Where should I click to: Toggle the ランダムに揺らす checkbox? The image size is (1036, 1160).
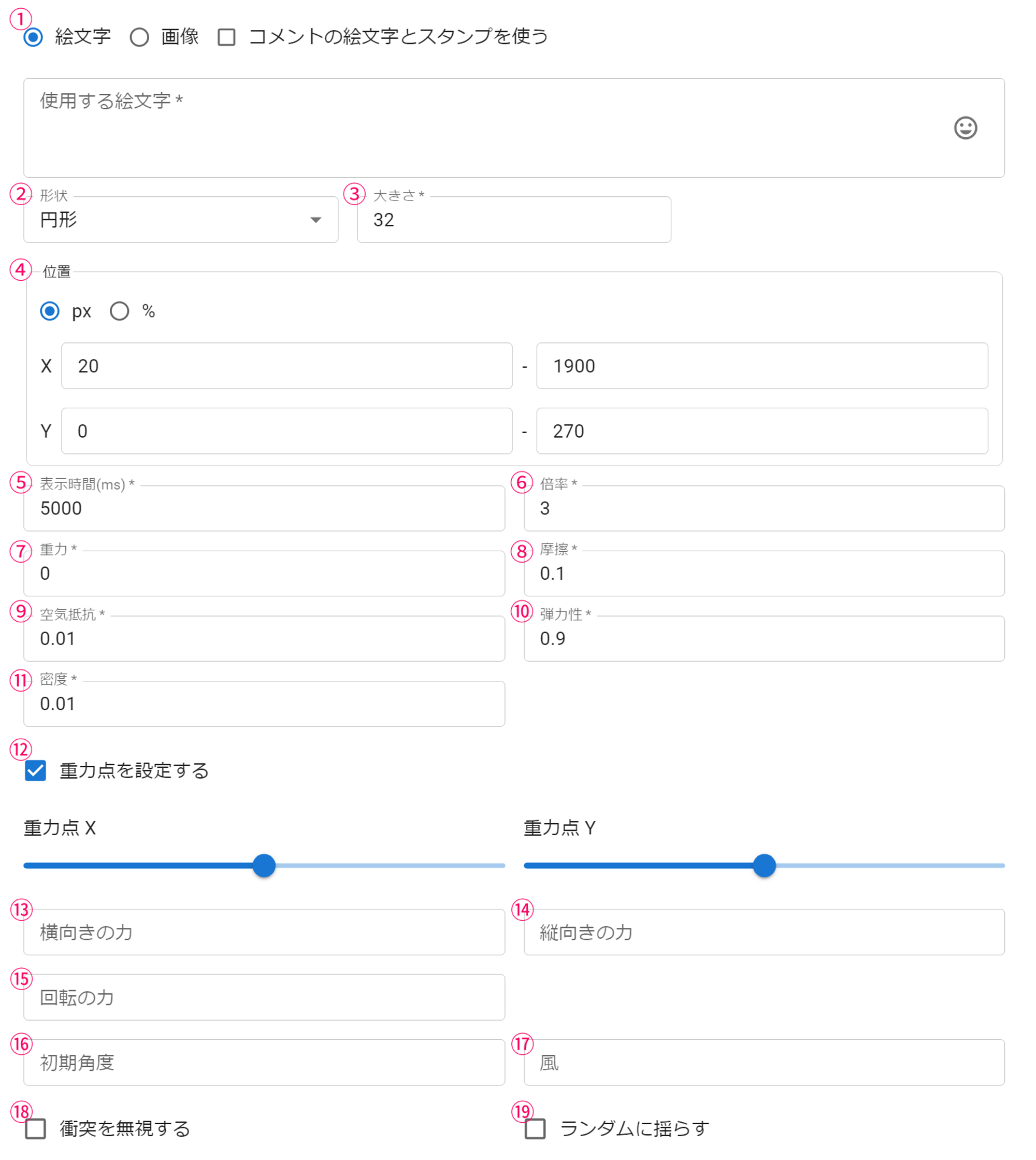coord(535,1128)
